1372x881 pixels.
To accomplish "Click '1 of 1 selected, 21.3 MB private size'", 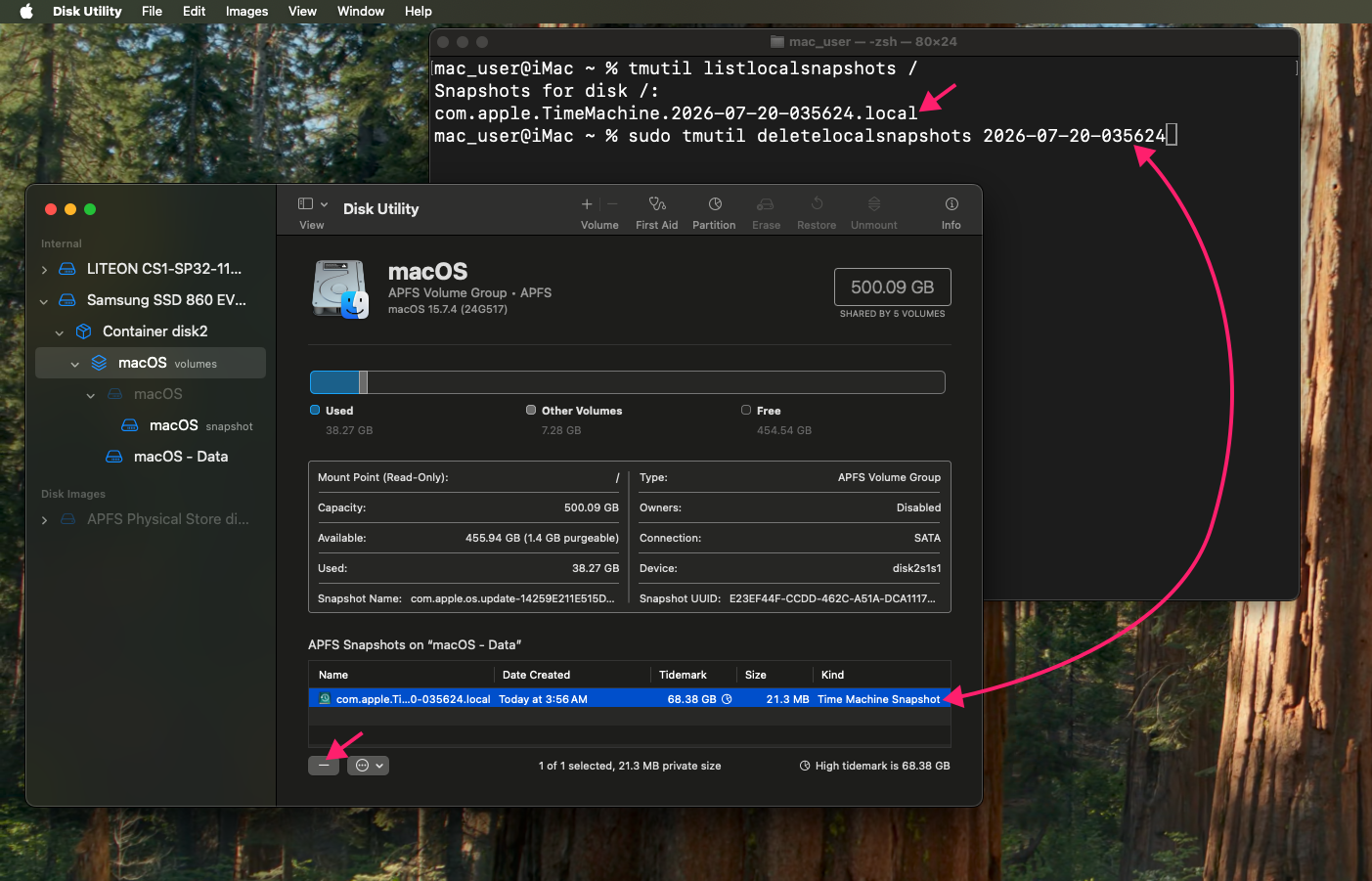I will pos(630,766).
